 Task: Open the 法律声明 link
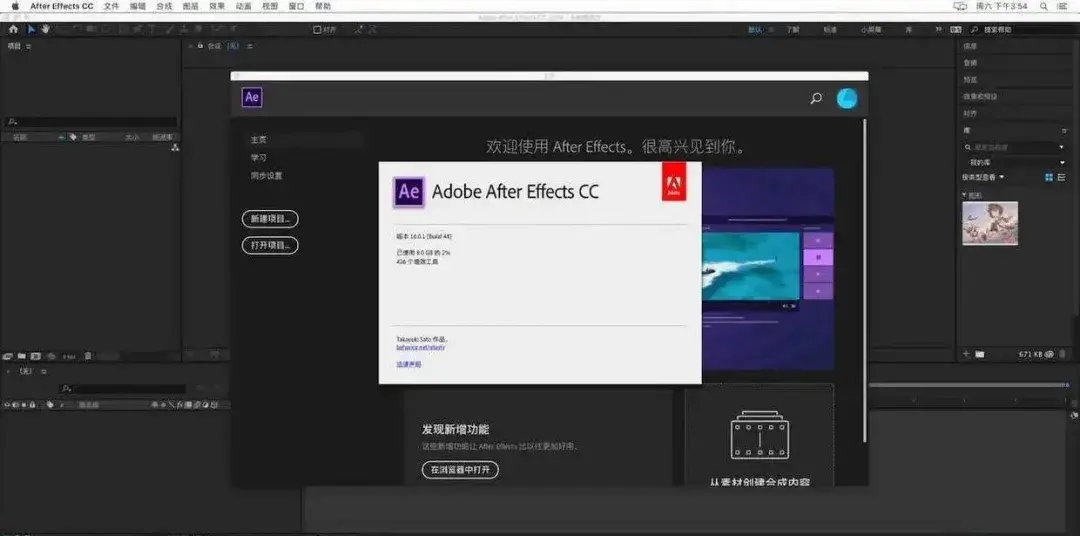click(408, 364)
